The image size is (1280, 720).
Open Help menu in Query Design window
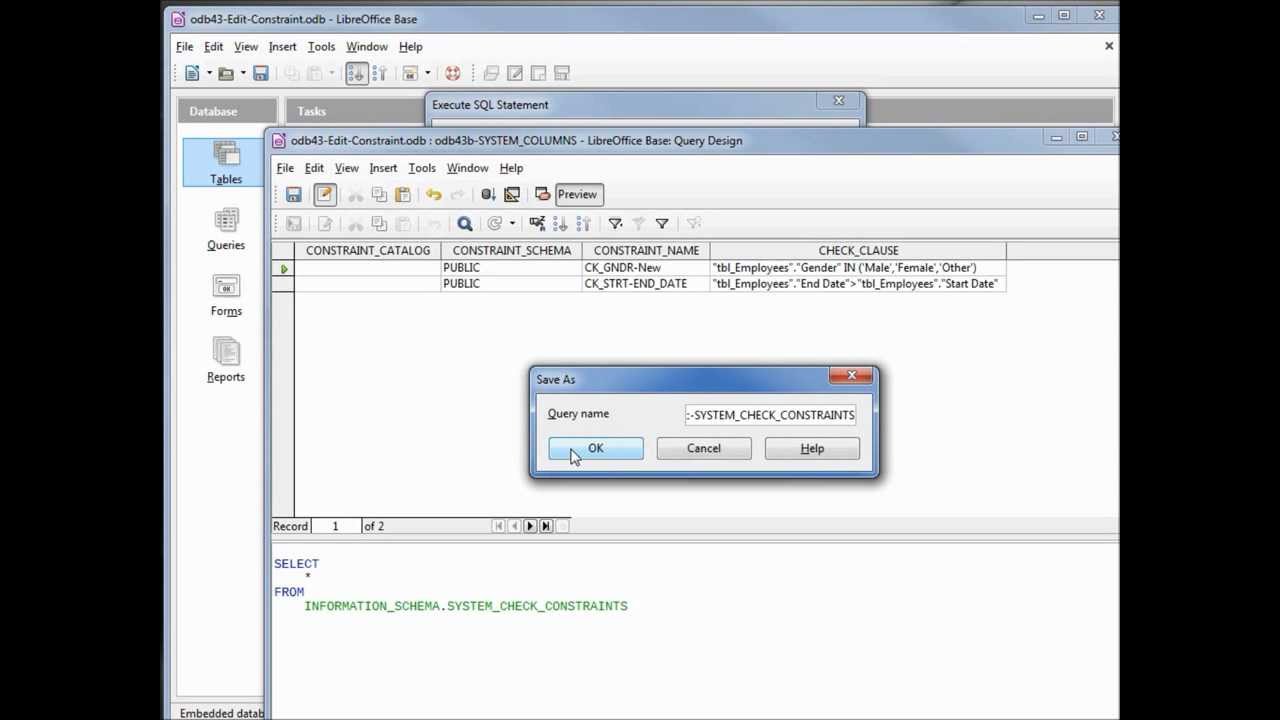[511, 168]
